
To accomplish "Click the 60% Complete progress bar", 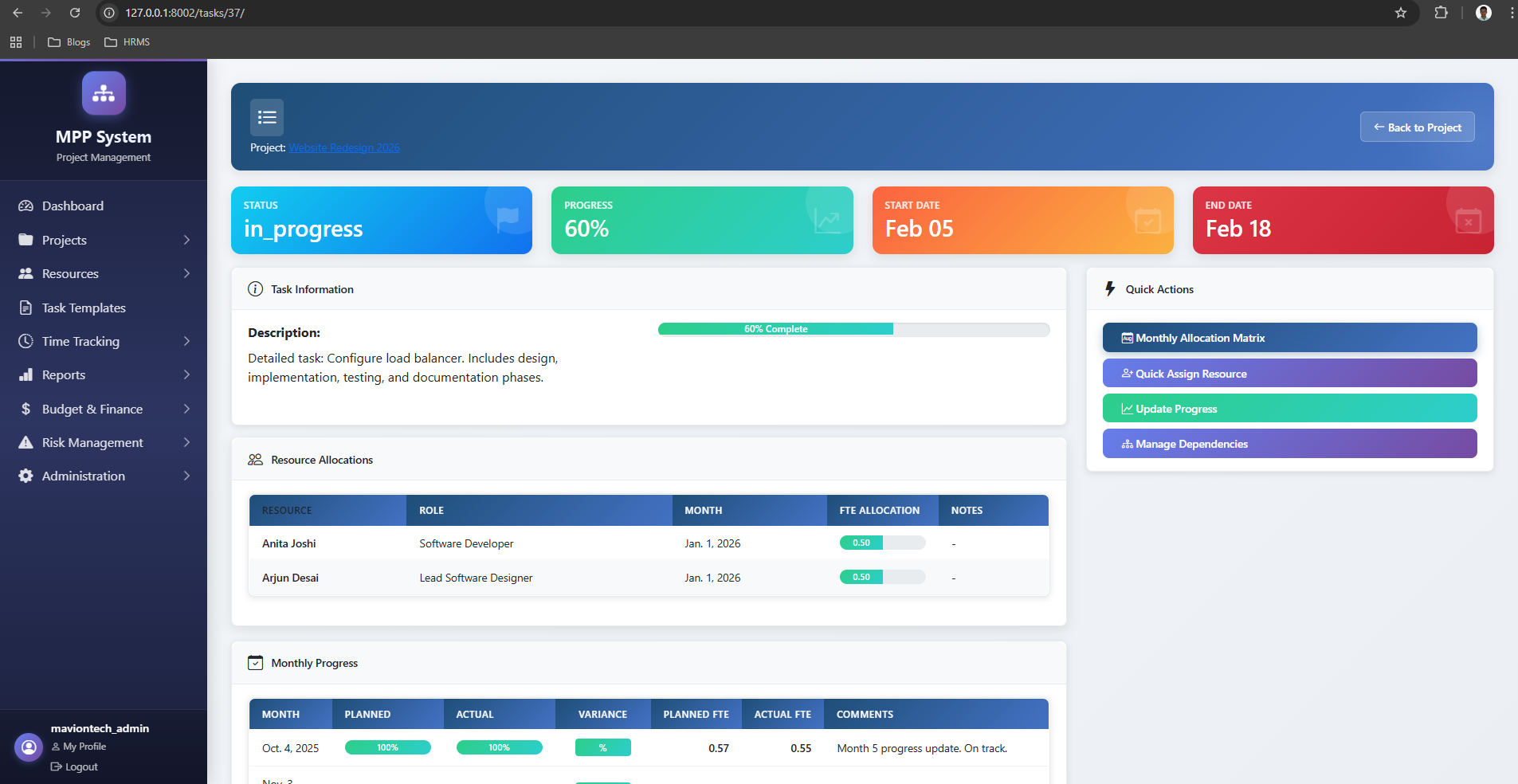I will (853, 329).
